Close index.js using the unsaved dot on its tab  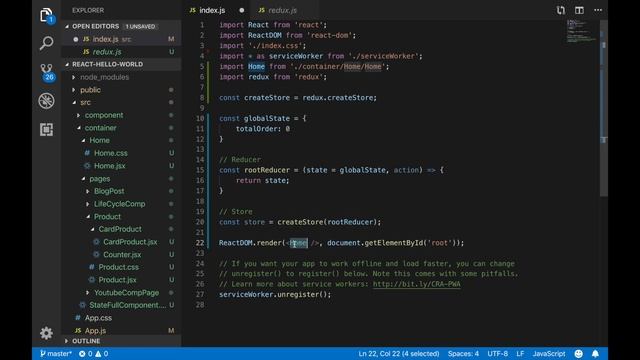coord(242,10)
